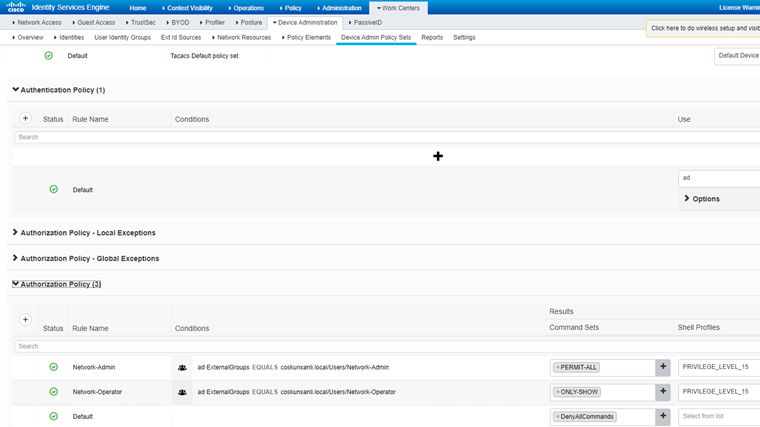Remove ONLY-SHOW command set tag
This screenshot has height=427, width=760.
(x=557, y=392)
